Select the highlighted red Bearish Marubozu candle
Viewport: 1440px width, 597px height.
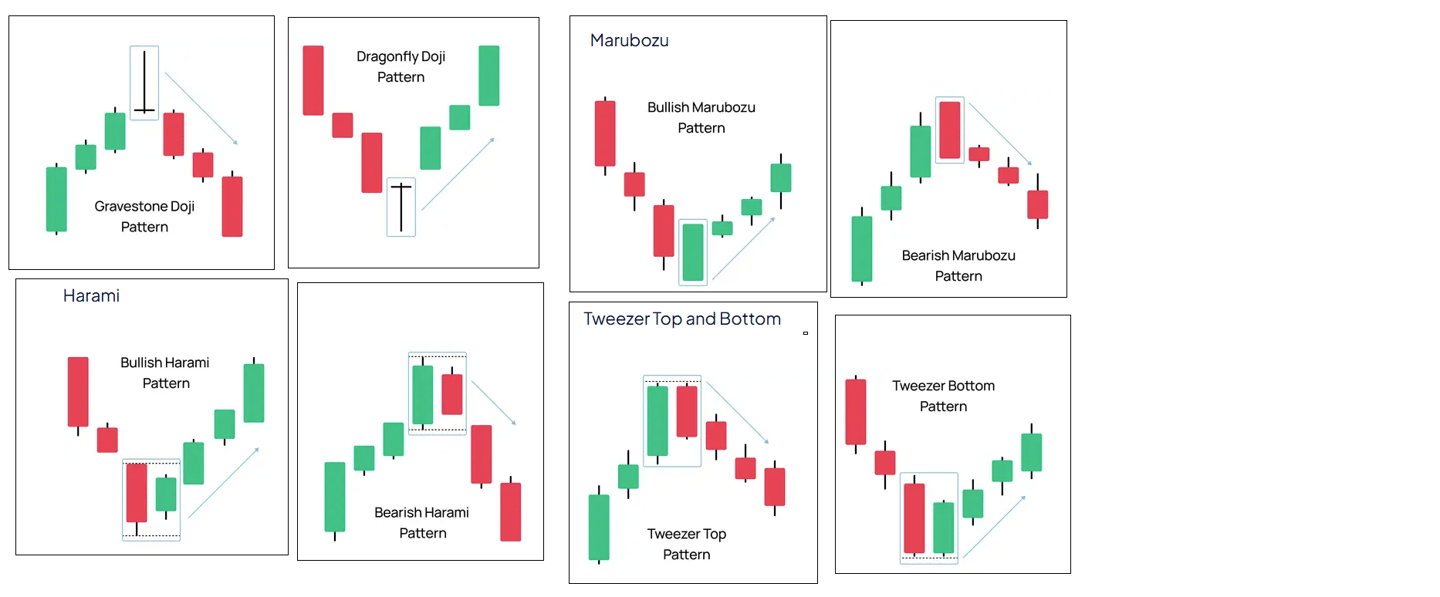pyautogui.click(x=950, y=130)
